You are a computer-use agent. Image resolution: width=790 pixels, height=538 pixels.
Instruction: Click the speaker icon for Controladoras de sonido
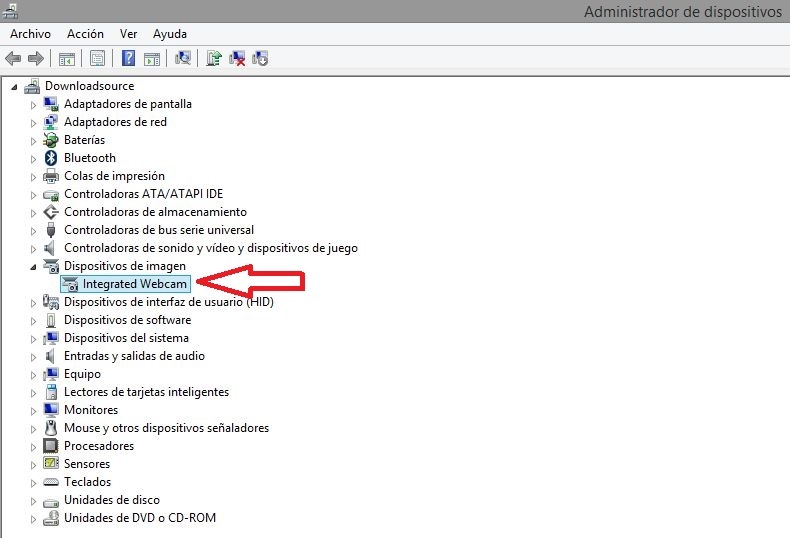click(x=49, y=248)
